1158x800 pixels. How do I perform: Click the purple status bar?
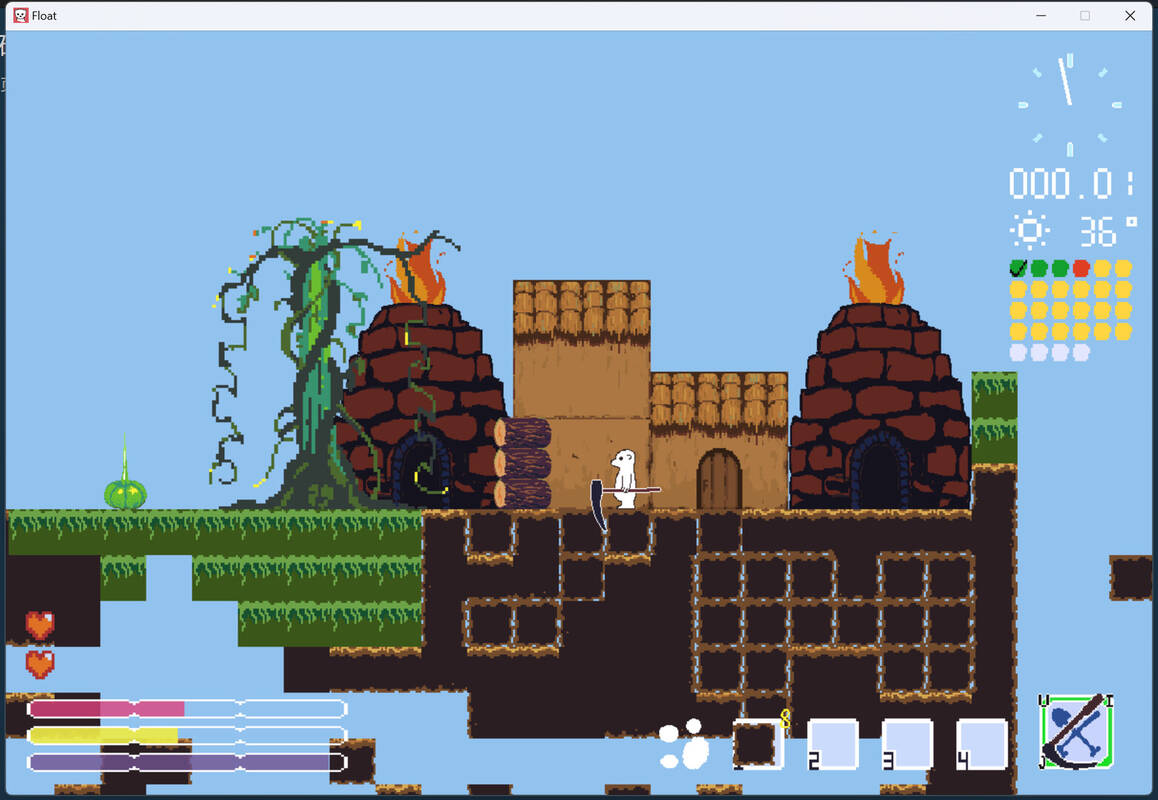(x=187, y=762)
